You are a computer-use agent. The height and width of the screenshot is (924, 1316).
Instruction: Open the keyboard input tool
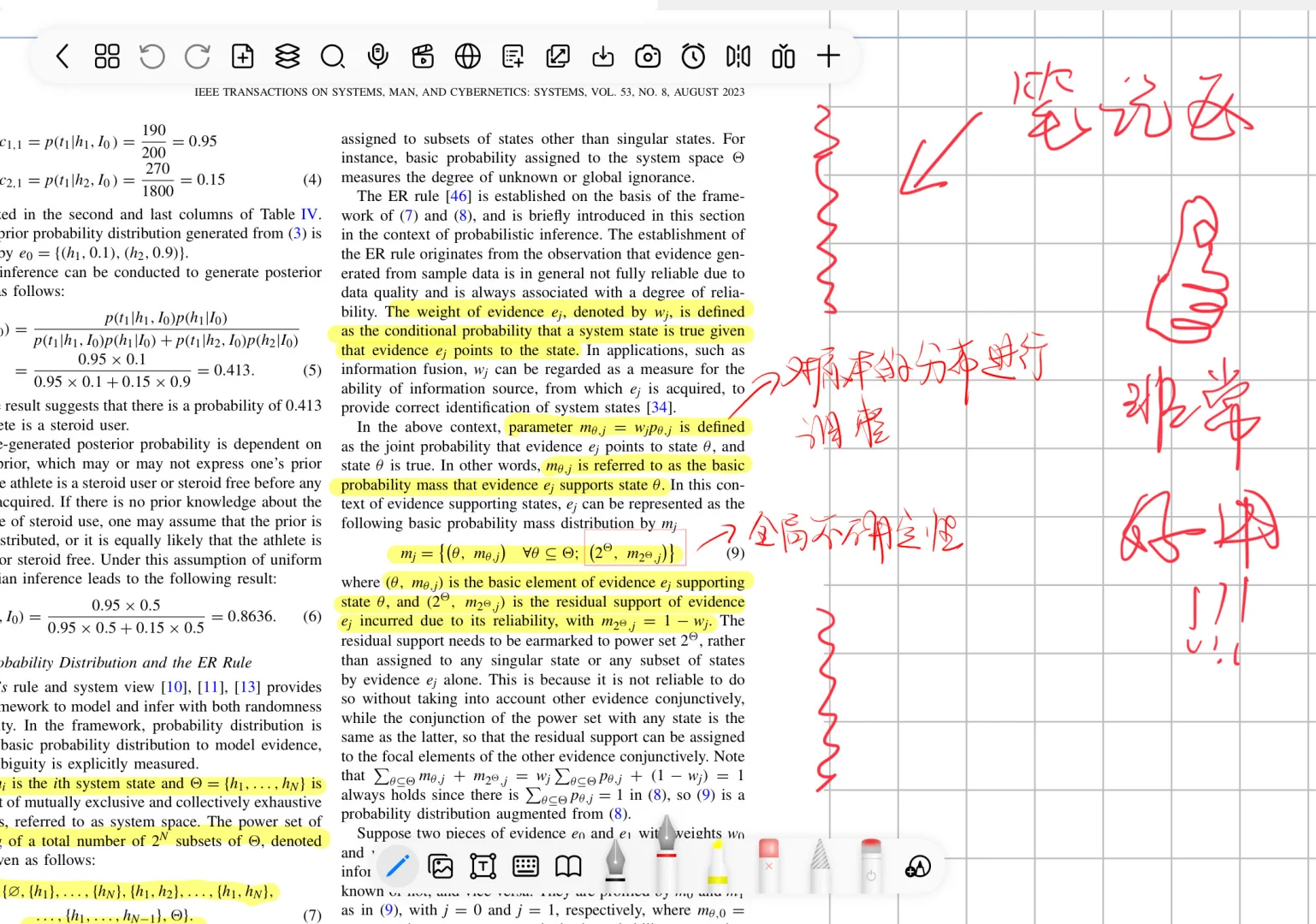(525, 867)
